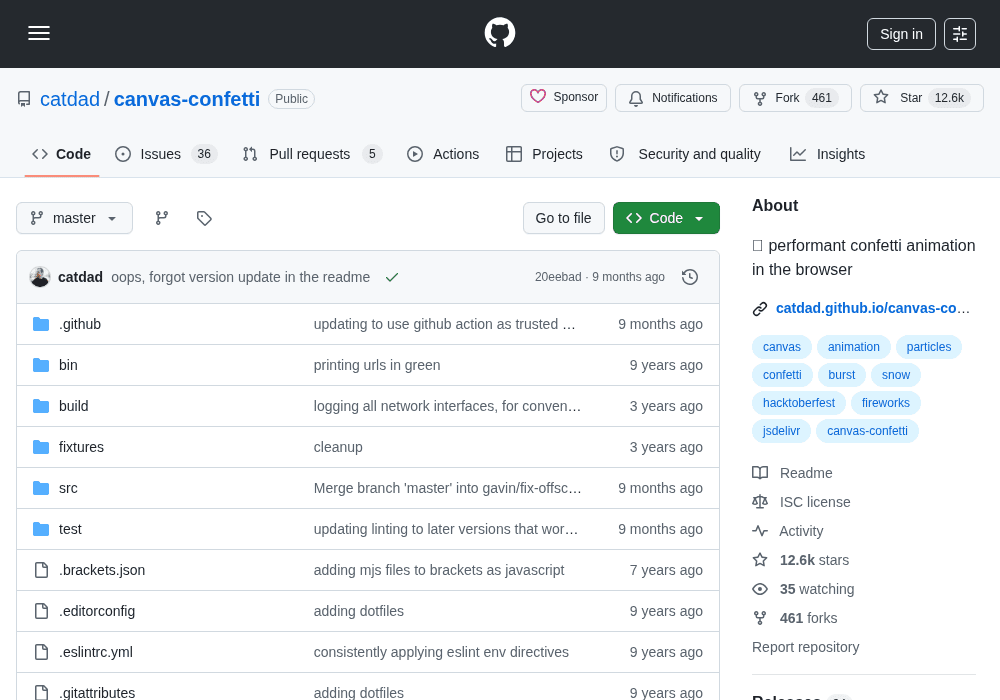
Task: Select the snow topic tag
Action: point(896,375)
